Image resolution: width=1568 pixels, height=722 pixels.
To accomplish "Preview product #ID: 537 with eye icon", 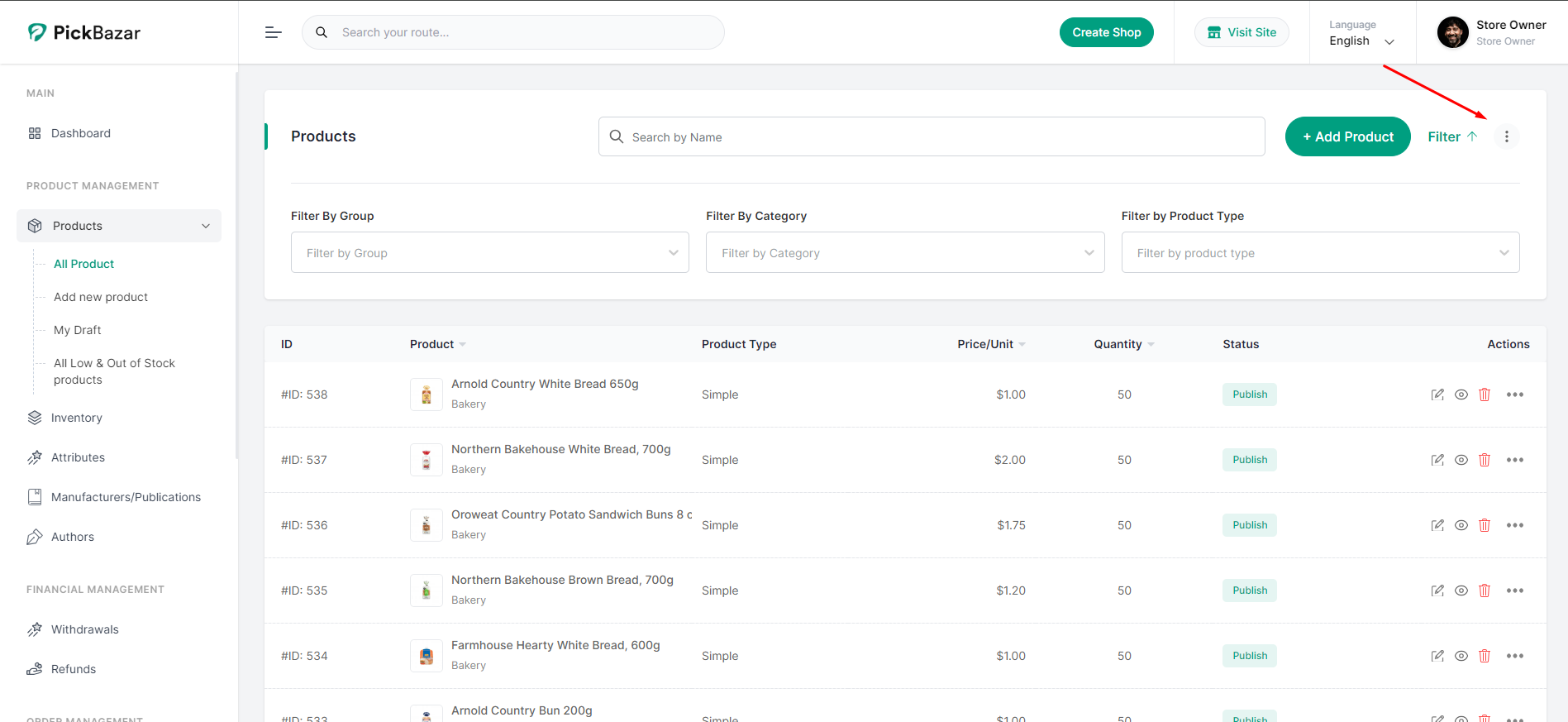I will click(x=1461, y=460).
